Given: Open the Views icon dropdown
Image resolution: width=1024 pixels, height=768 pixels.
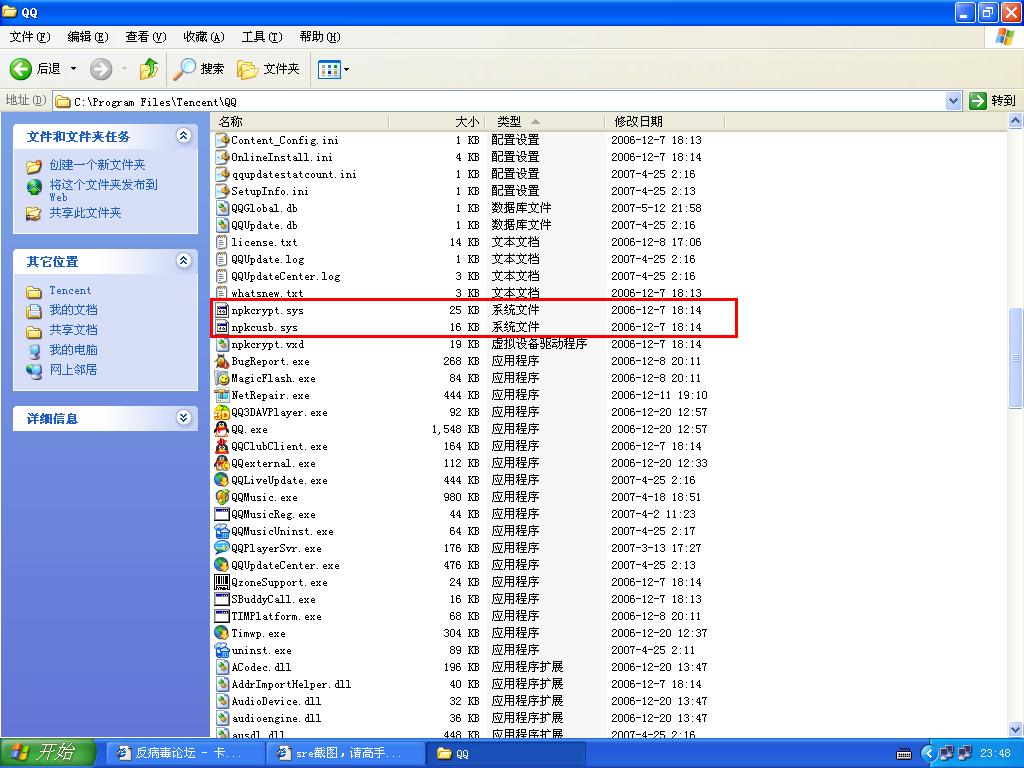Looking at the screenshot, I should pyautogui.click(x=333, y=69).
